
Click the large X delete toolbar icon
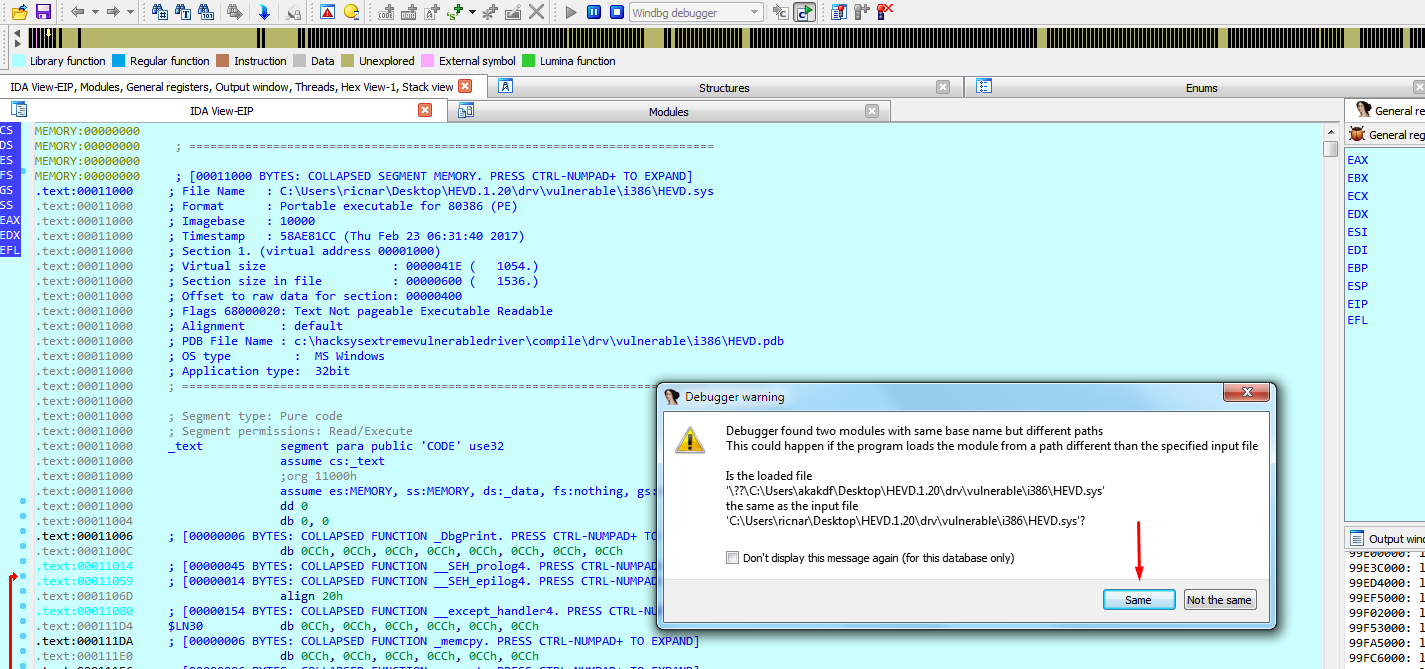click(x=537, y=12)
